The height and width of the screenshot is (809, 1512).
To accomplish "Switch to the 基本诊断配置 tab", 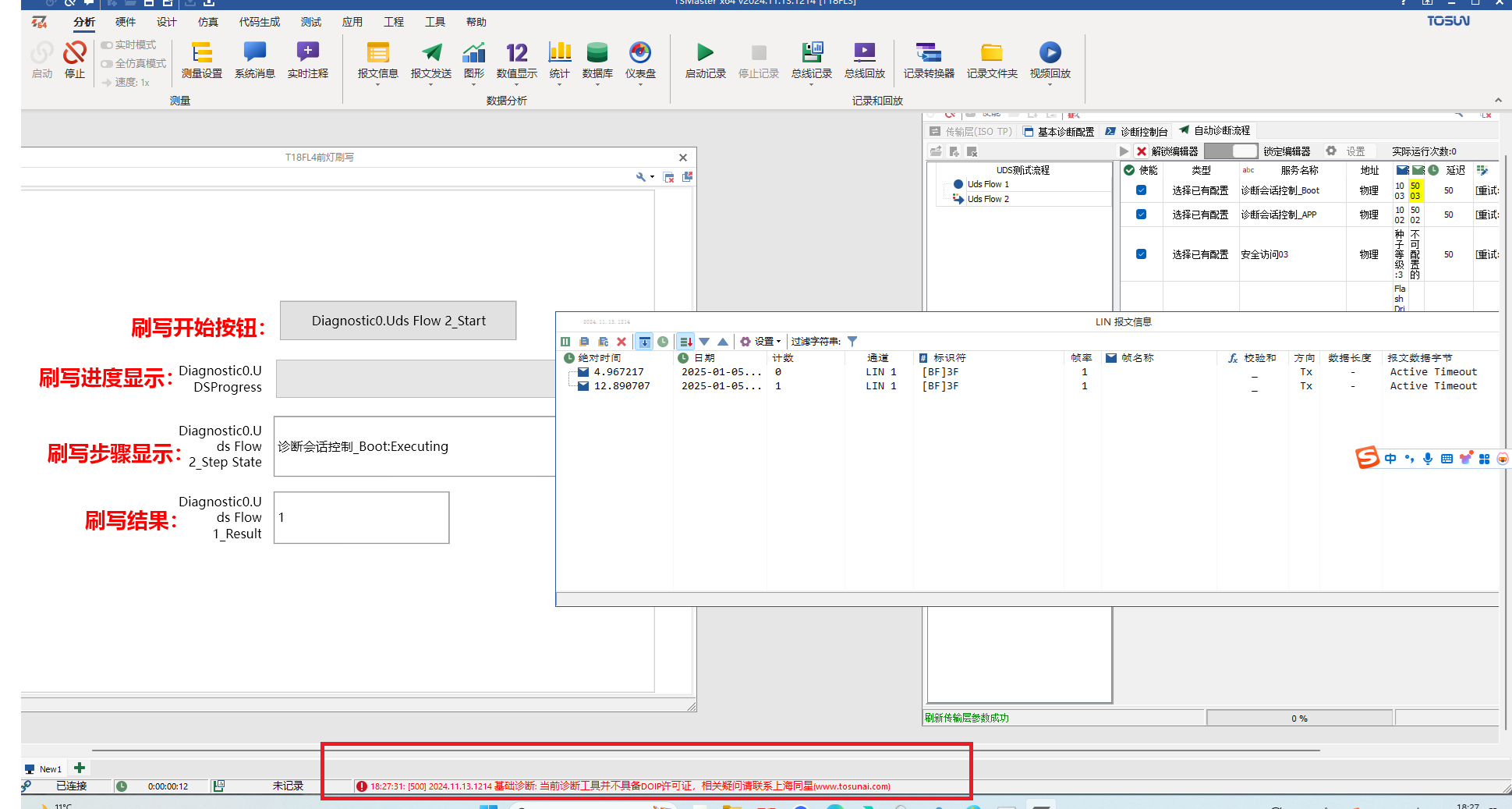I will tap(1059, 132).
